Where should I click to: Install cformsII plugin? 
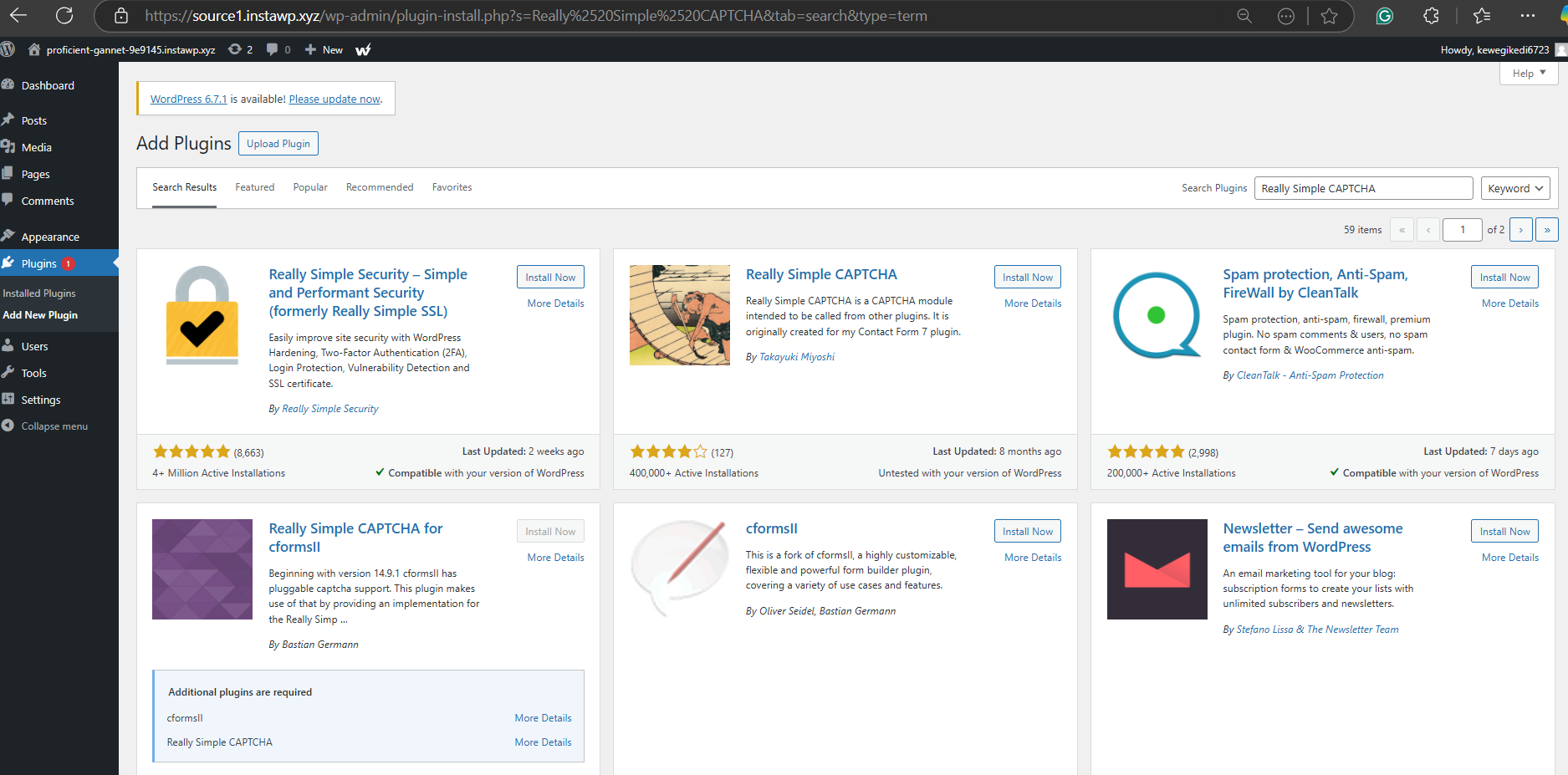point(1028,531)
